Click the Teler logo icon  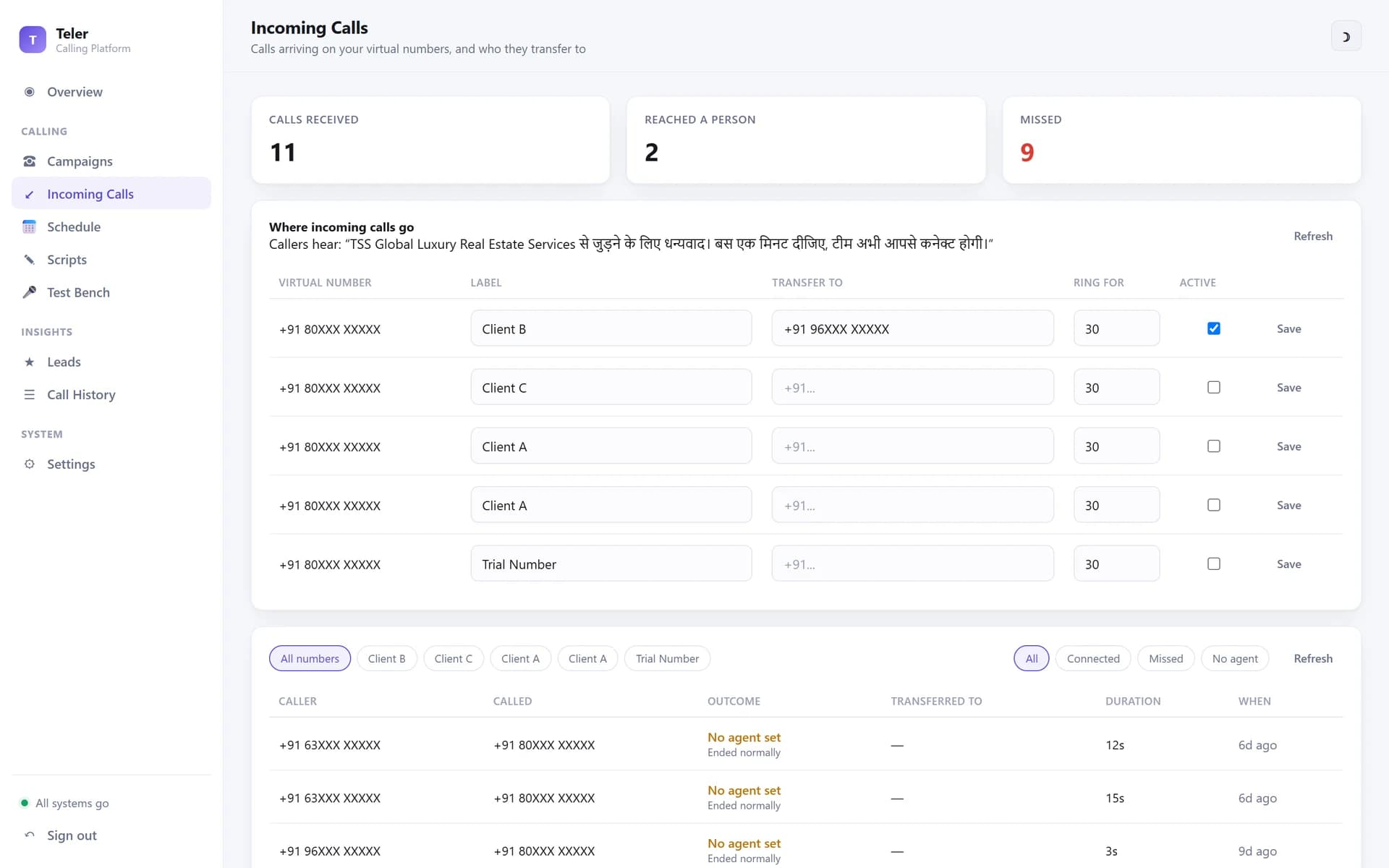click(33, 40)
